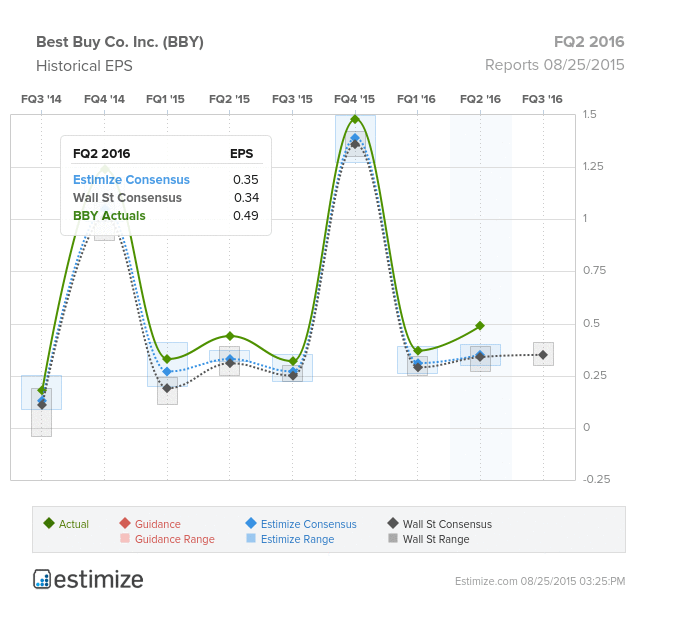
Task: Click the Reports 08/25/2015 text
Action: coord(554,65)
